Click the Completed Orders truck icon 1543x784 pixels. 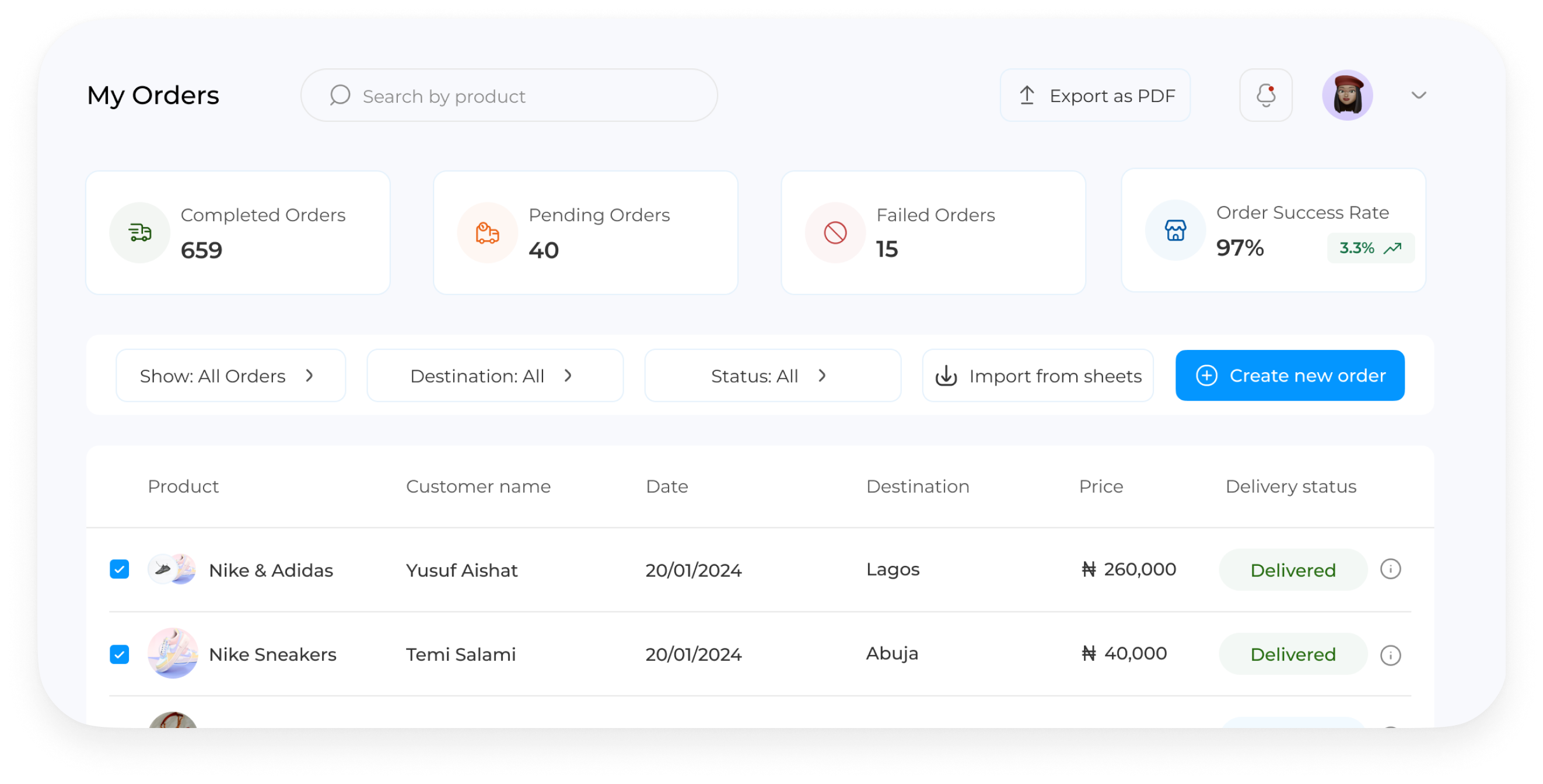[x=139, y=232]
